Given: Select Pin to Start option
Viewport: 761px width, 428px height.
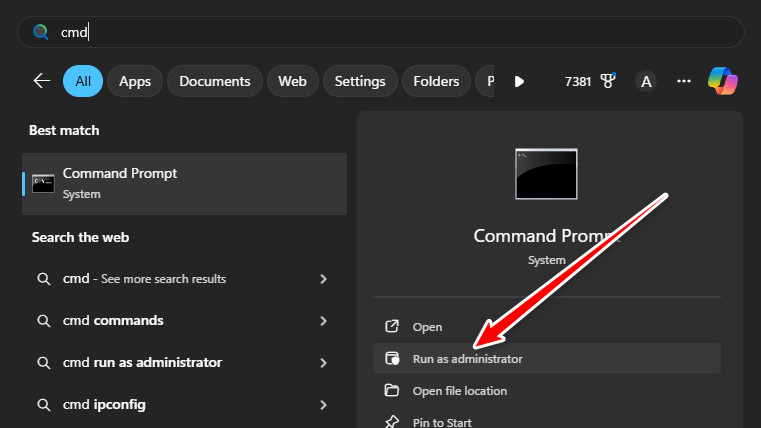Looking at the screenshot, I should 442,422.
